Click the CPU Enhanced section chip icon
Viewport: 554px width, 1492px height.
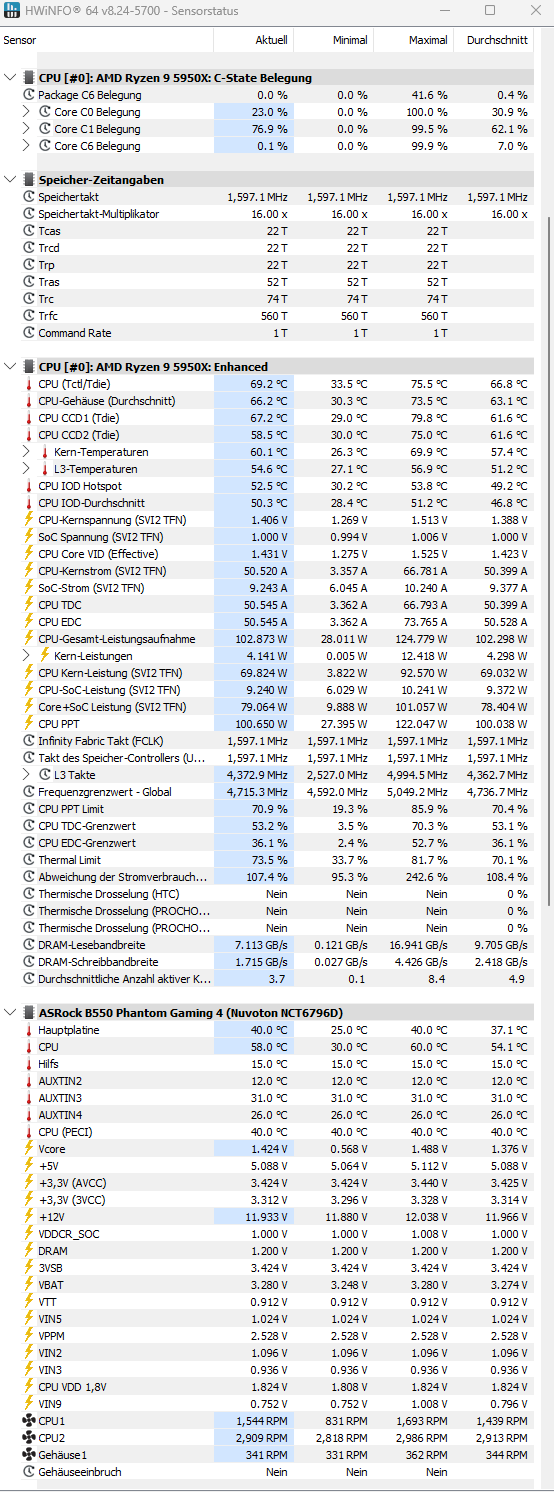pos(28,367)
